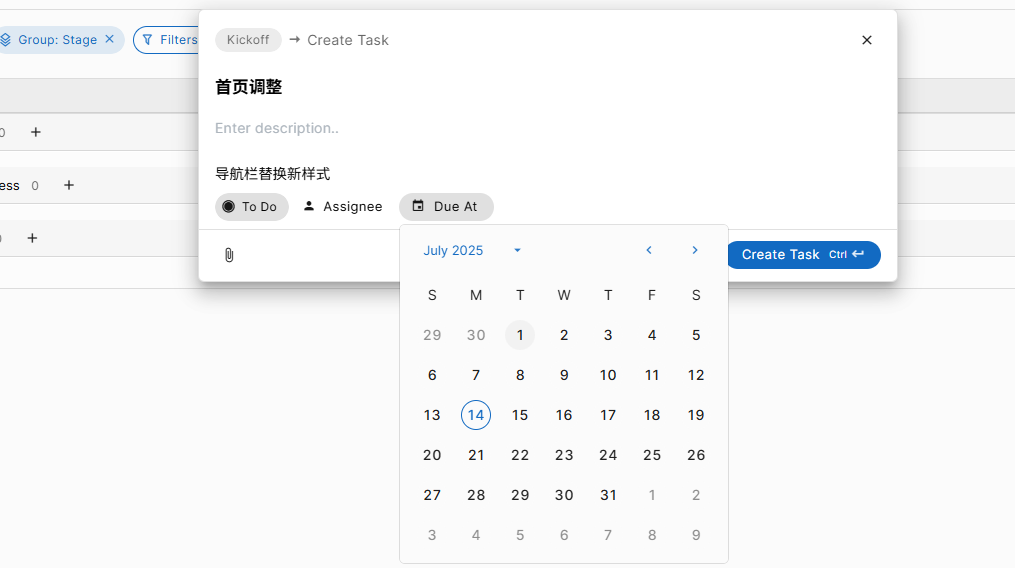Click the plus icon in the third stage row
This screenshot has height=568, width=1015.
click(x=32, y=238)
